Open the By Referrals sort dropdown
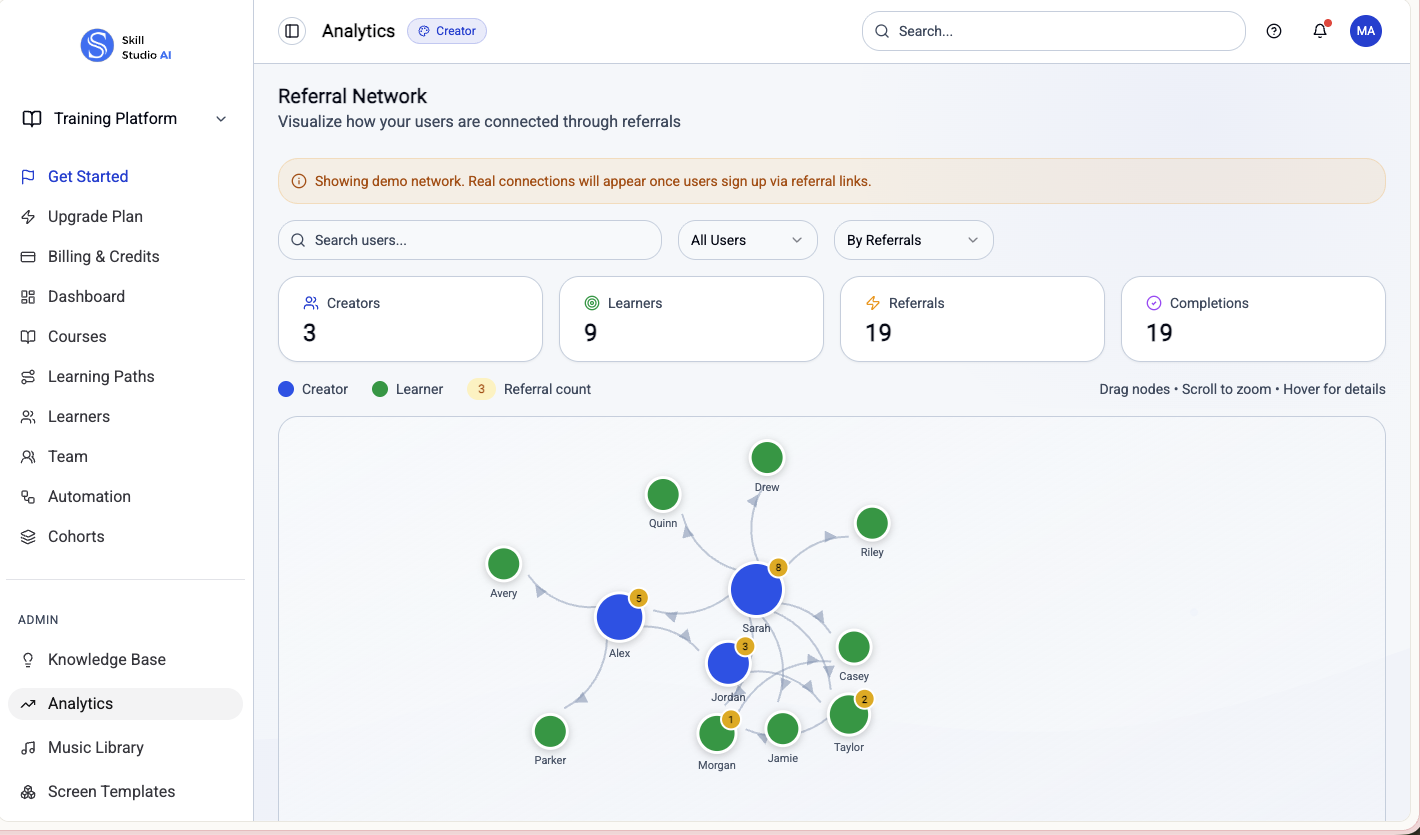Image resolution: width=1420 pixels, height=835 pixels. 914,240
